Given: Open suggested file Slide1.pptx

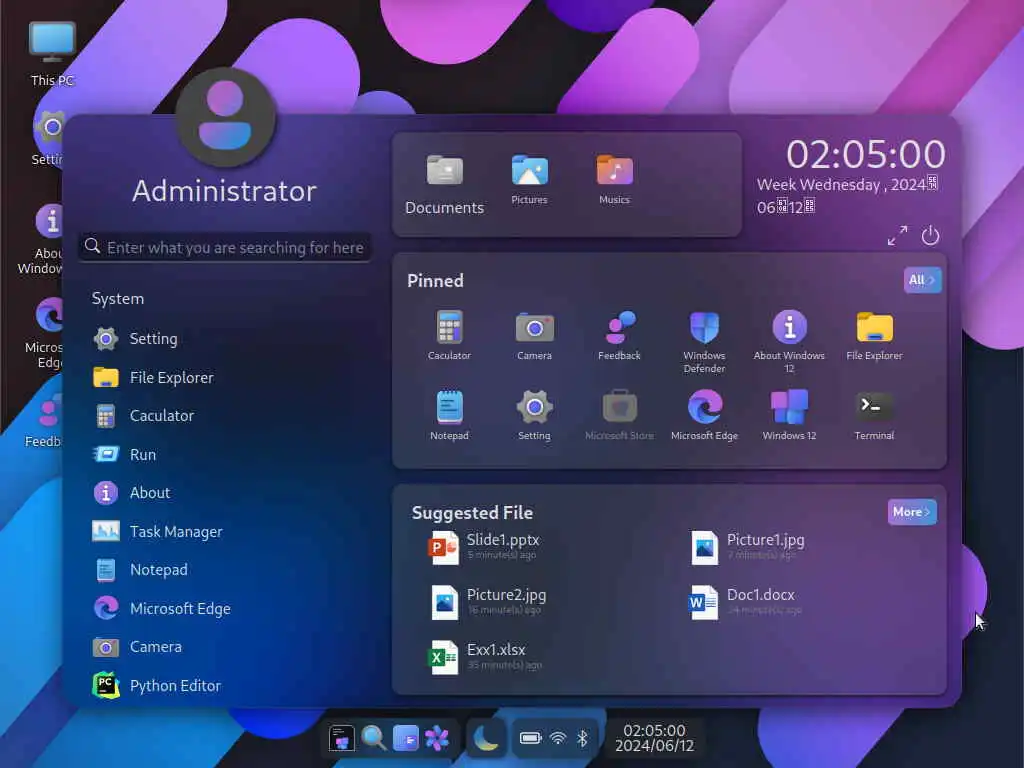Looking at the screenshot, I should point(485,547).
